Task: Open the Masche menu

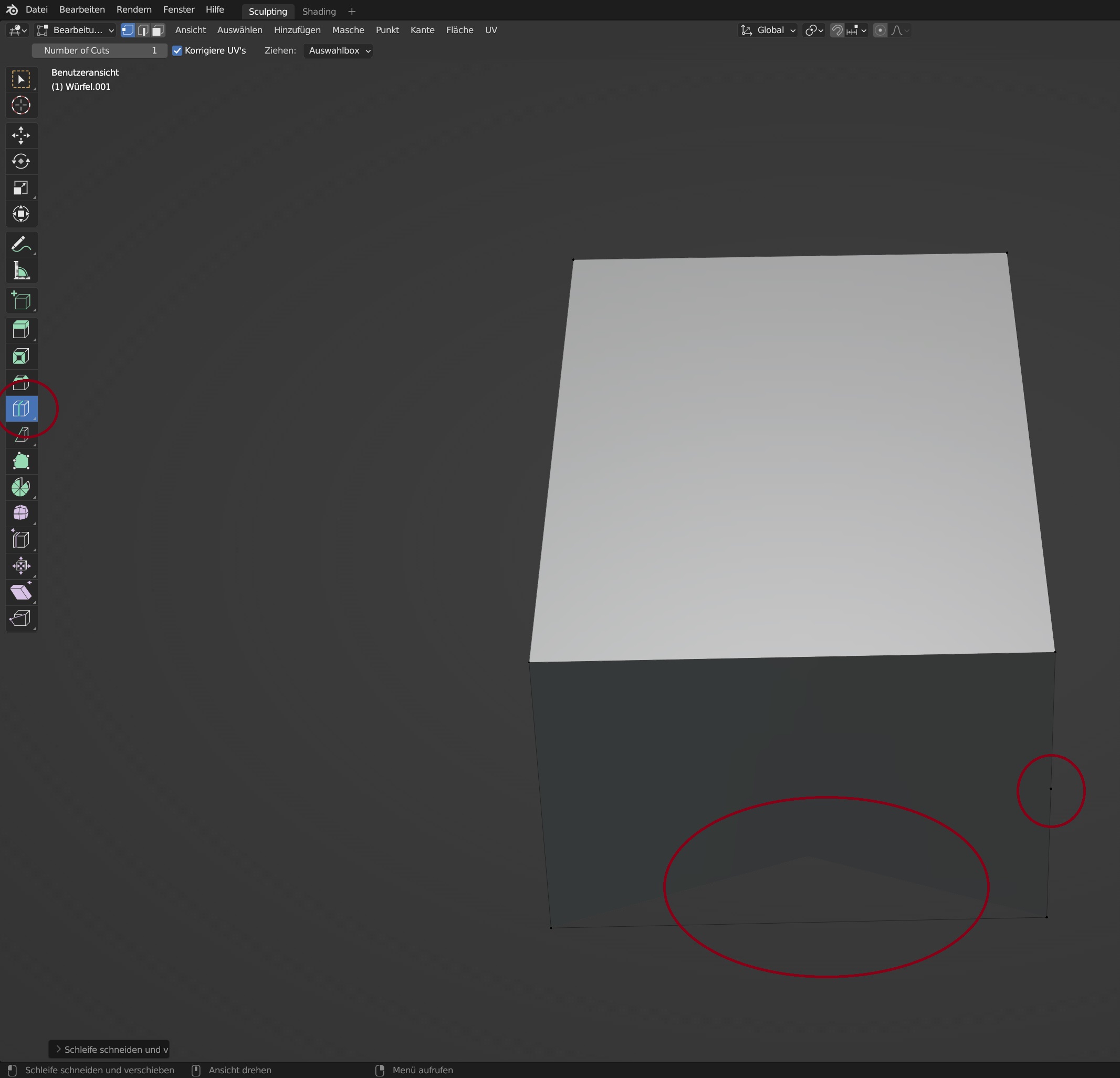Action: click(x=348, y=30)
